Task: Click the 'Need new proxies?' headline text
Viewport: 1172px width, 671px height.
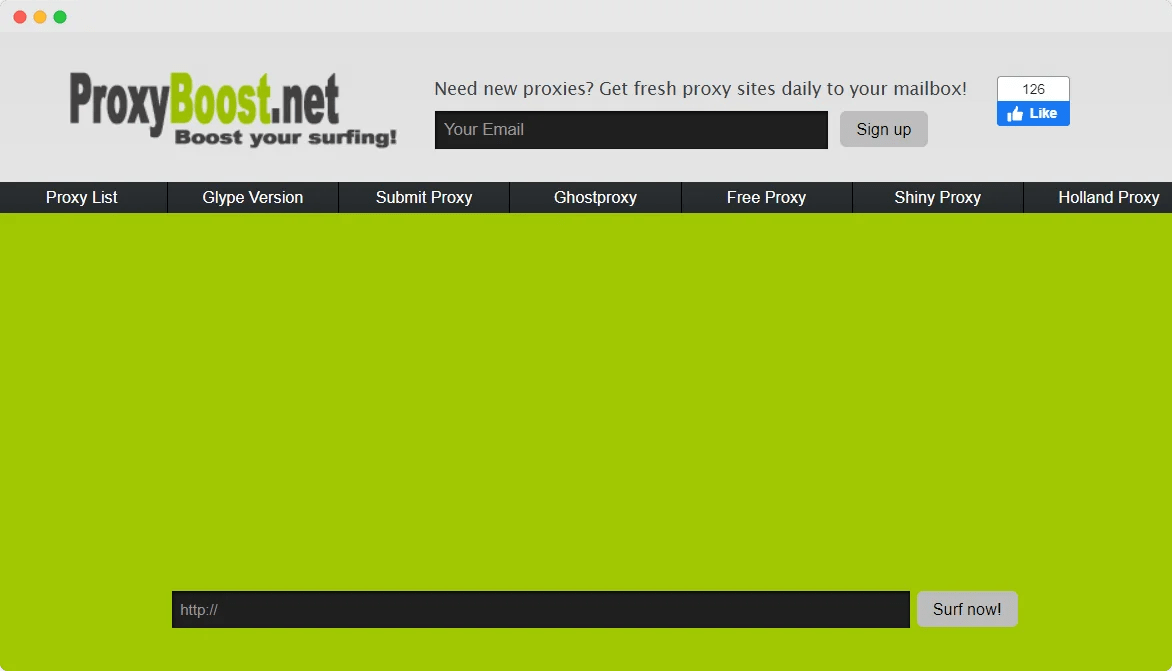Action: click(700, 88)
